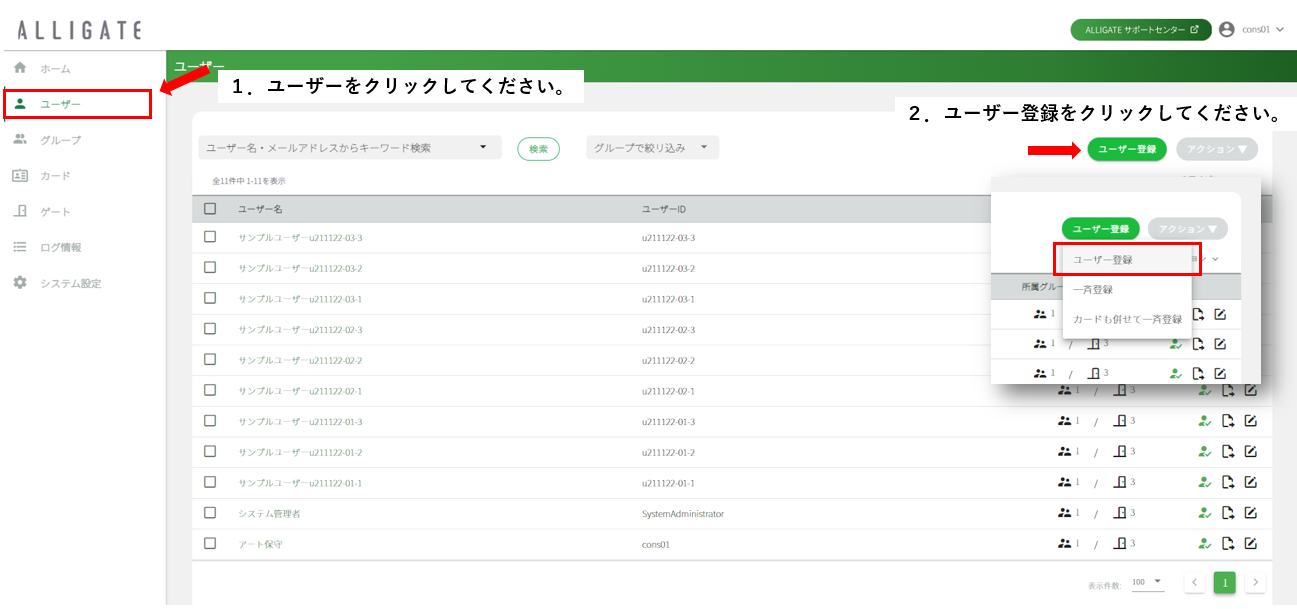Choose 一斉登録 from the dropdown menu

(x=1127, y=289)
